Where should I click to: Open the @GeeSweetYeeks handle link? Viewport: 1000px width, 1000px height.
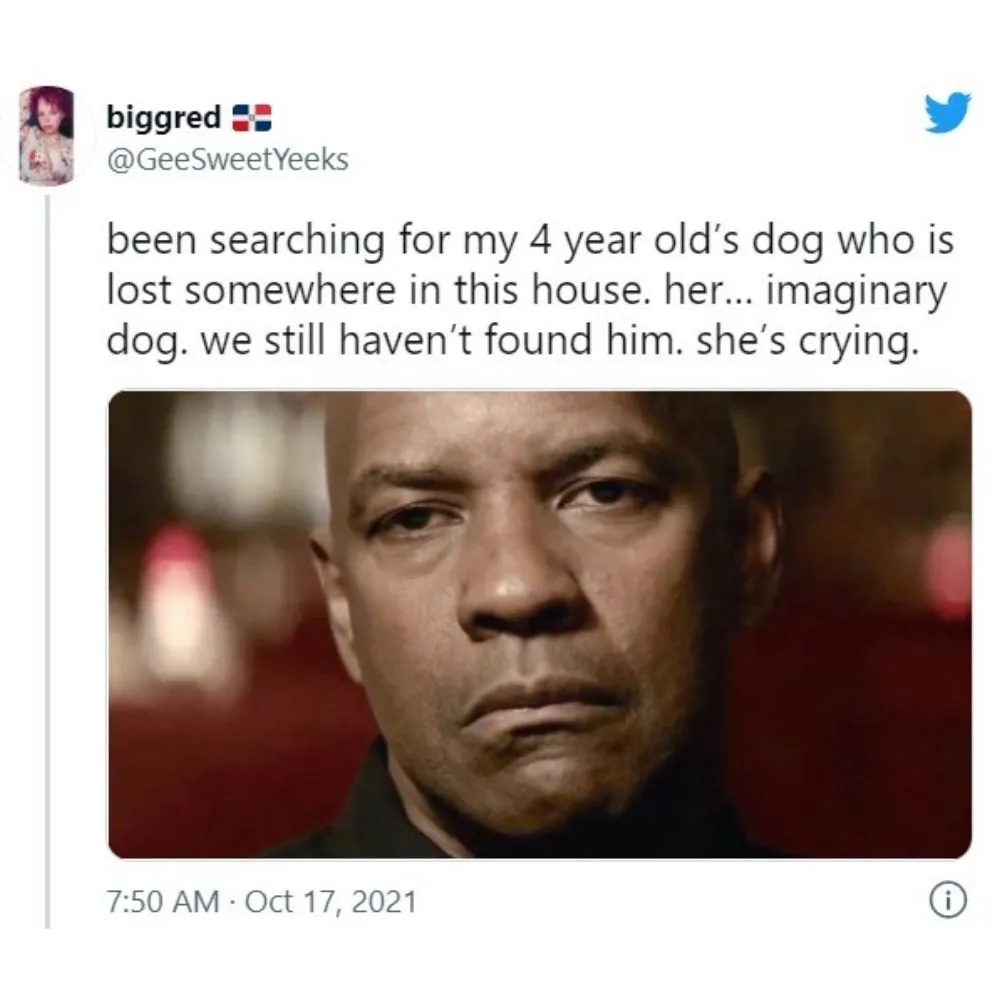coord(228,159)
